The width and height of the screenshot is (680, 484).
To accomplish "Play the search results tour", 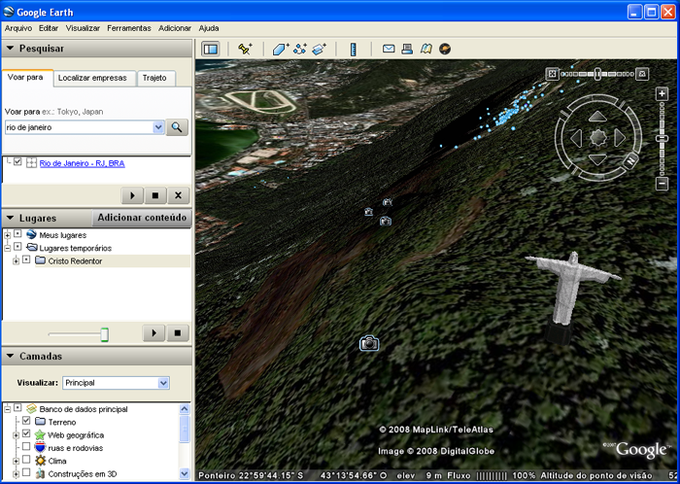I will (132, 196).
